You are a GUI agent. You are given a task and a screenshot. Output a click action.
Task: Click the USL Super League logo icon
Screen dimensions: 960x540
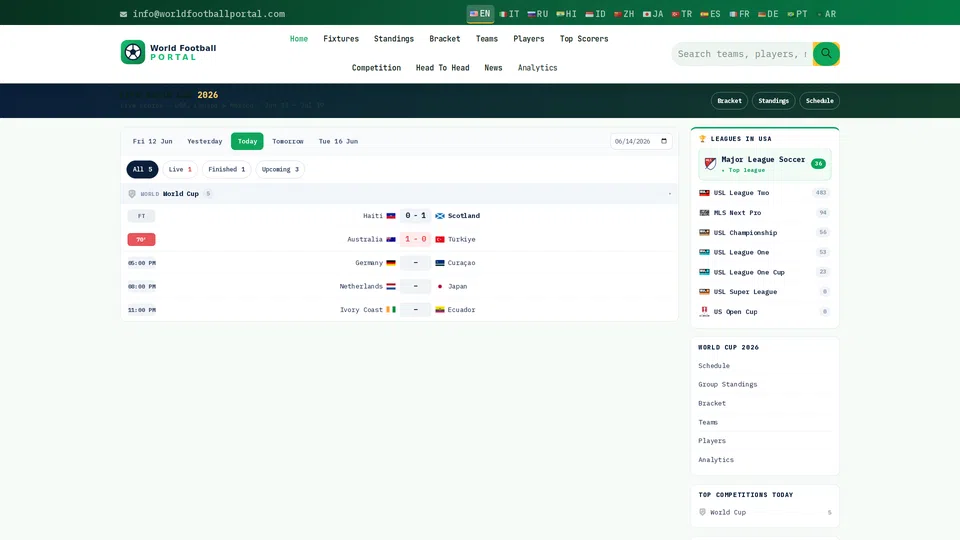tap(704, 292)
